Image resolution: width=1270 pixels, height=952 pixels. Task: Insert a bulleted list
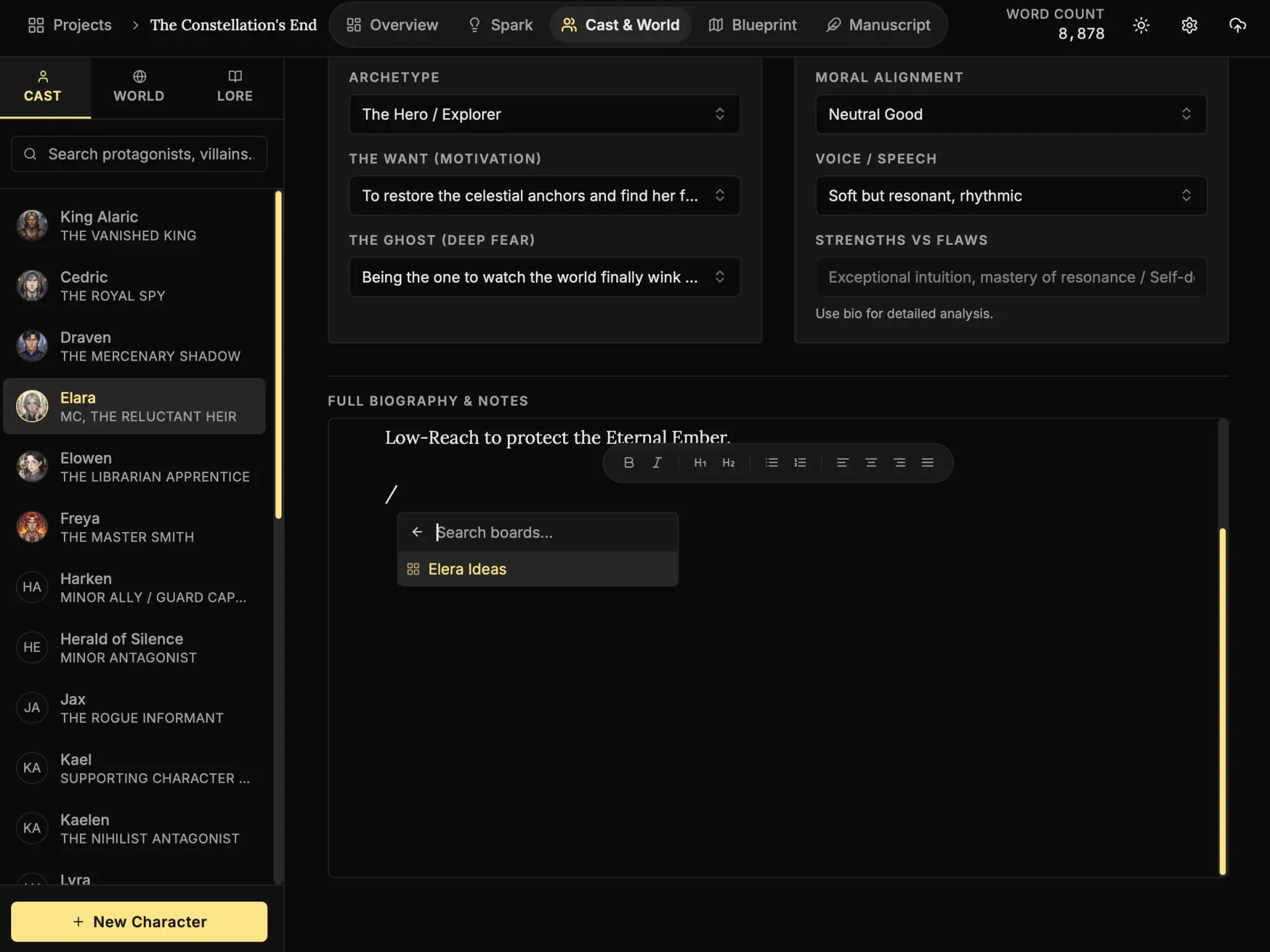tap(771, 462)
